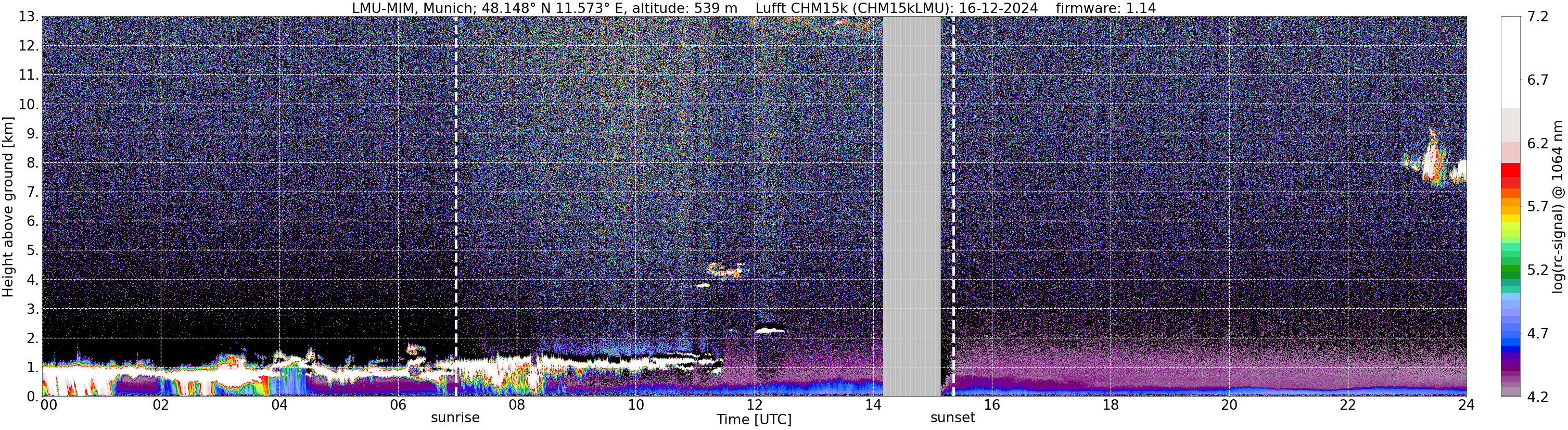Click the height axis tick '8.'
The image size is (1568, 430).
click(33, 163)
